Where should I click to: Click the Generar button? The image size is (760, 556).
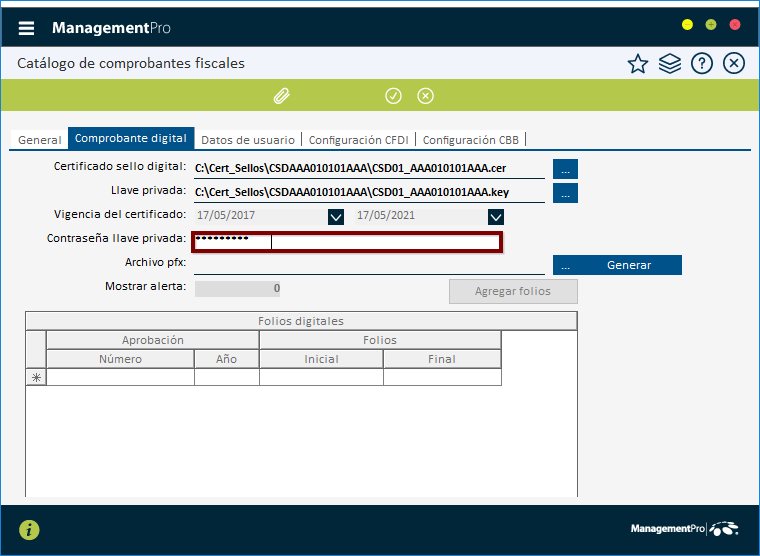pyautogui.click(x=629, y=265)
